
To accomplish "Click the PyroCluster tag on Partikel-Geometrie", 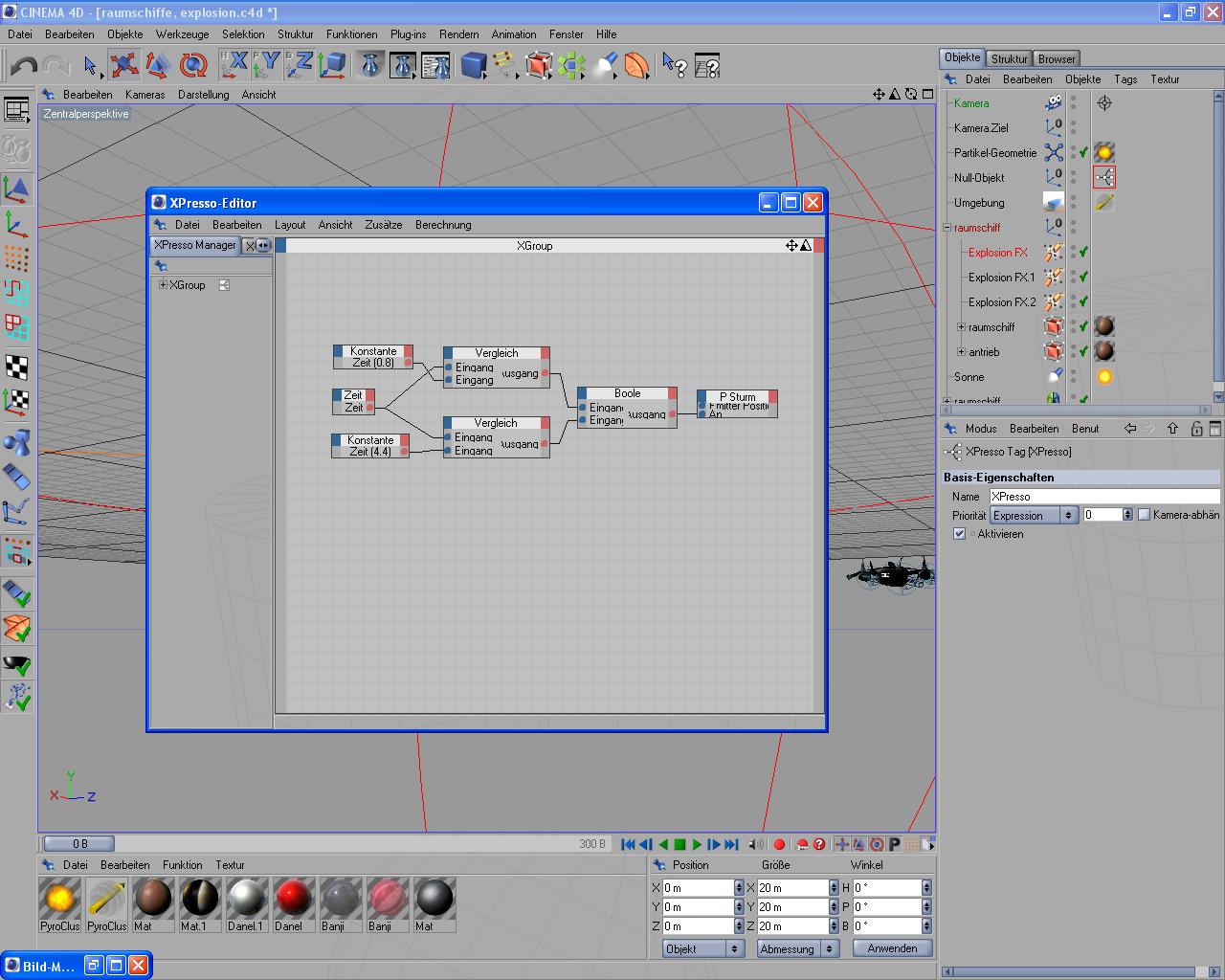I will click(x=1104, y=153).
